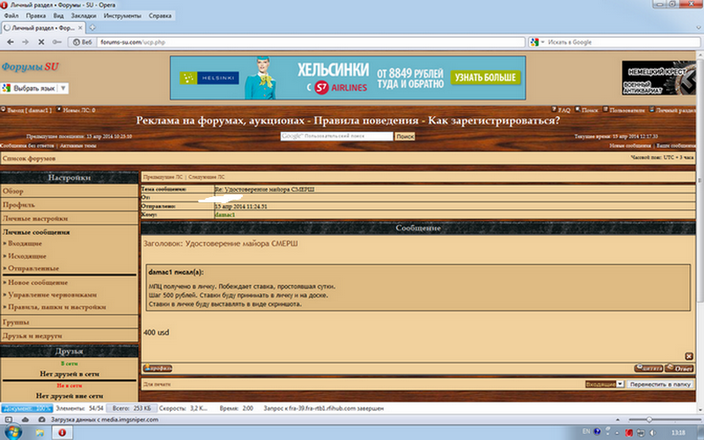Image resolution: width=704 pixels, height=440 pixels.
Task: Delete message with small X icon
Action: tap(689, 356)
